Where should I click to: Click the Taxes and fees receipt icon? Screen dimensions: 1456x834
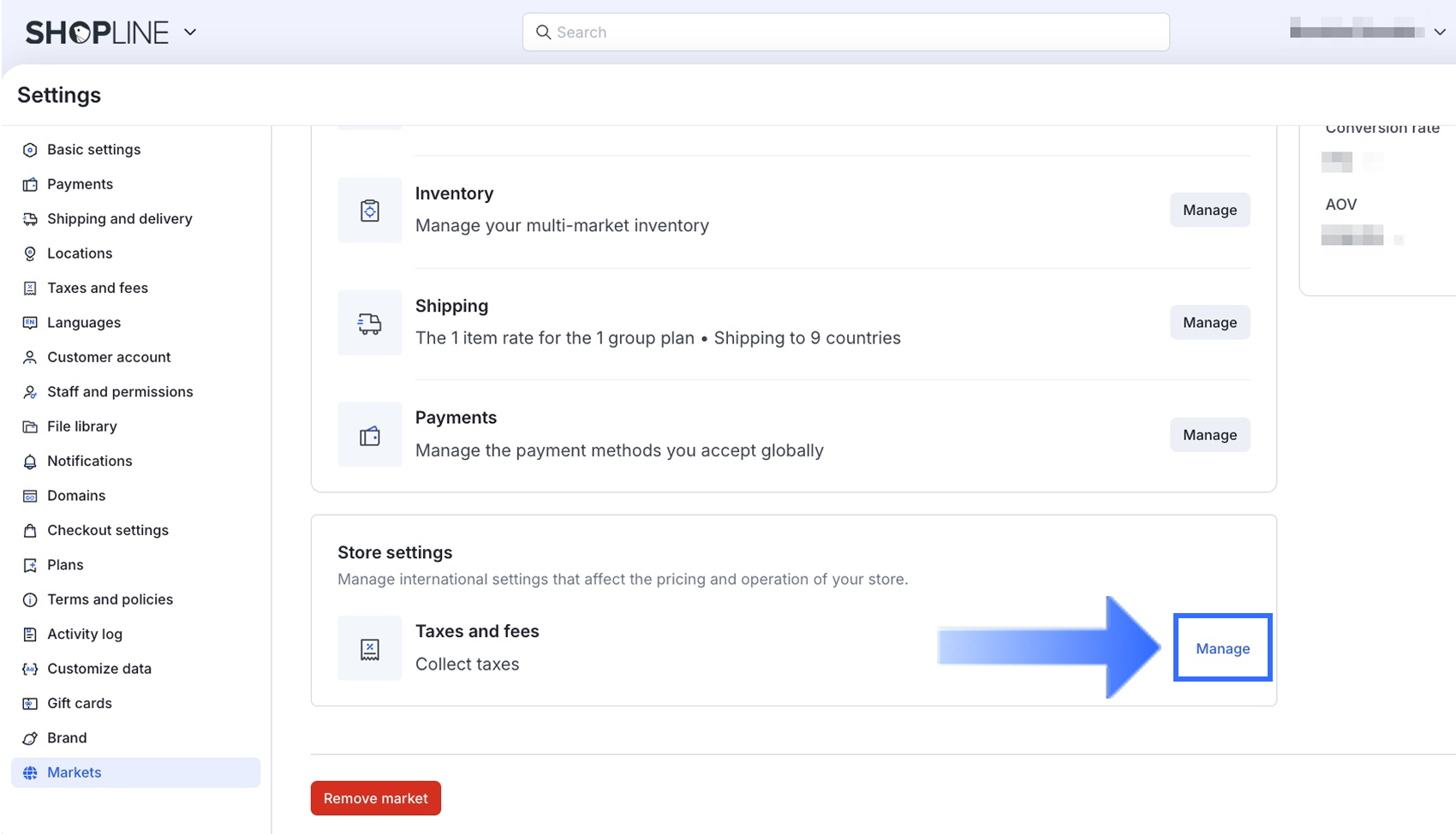[x=370, y=649]
